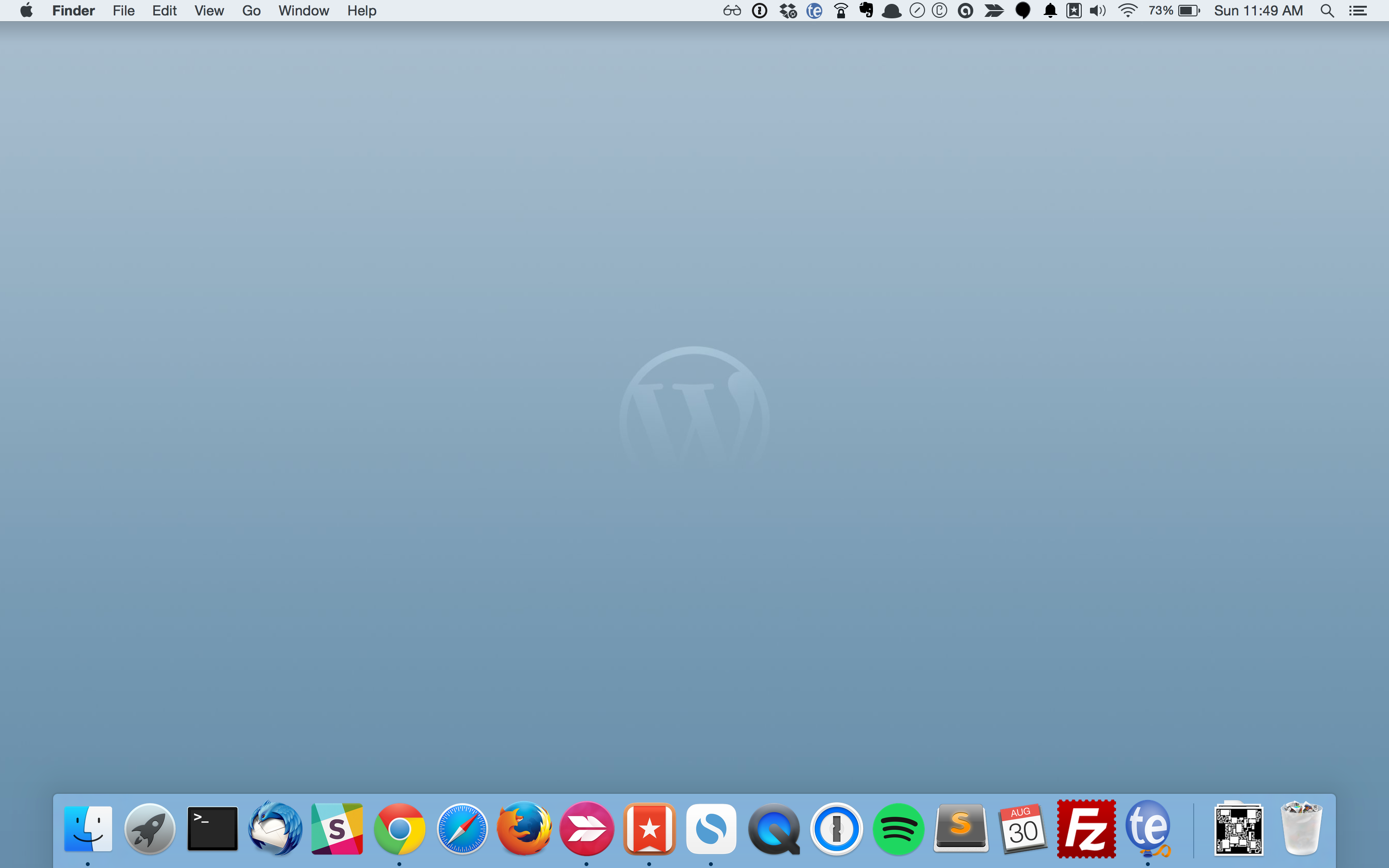
Task: Open Safari compass icon in the Dock
Action: click(462, 829)
